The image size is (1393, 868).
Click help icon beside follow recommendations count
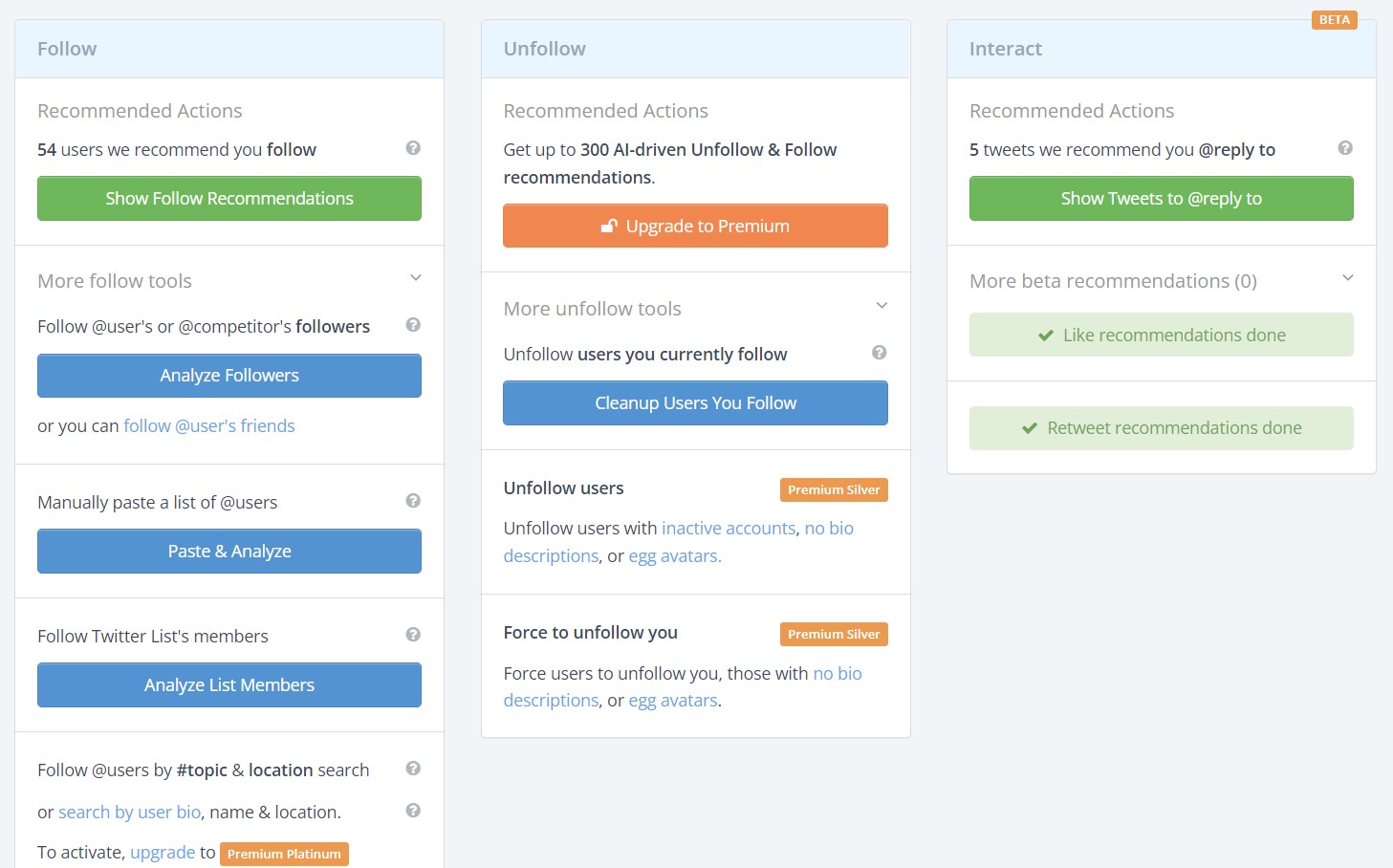413,148
